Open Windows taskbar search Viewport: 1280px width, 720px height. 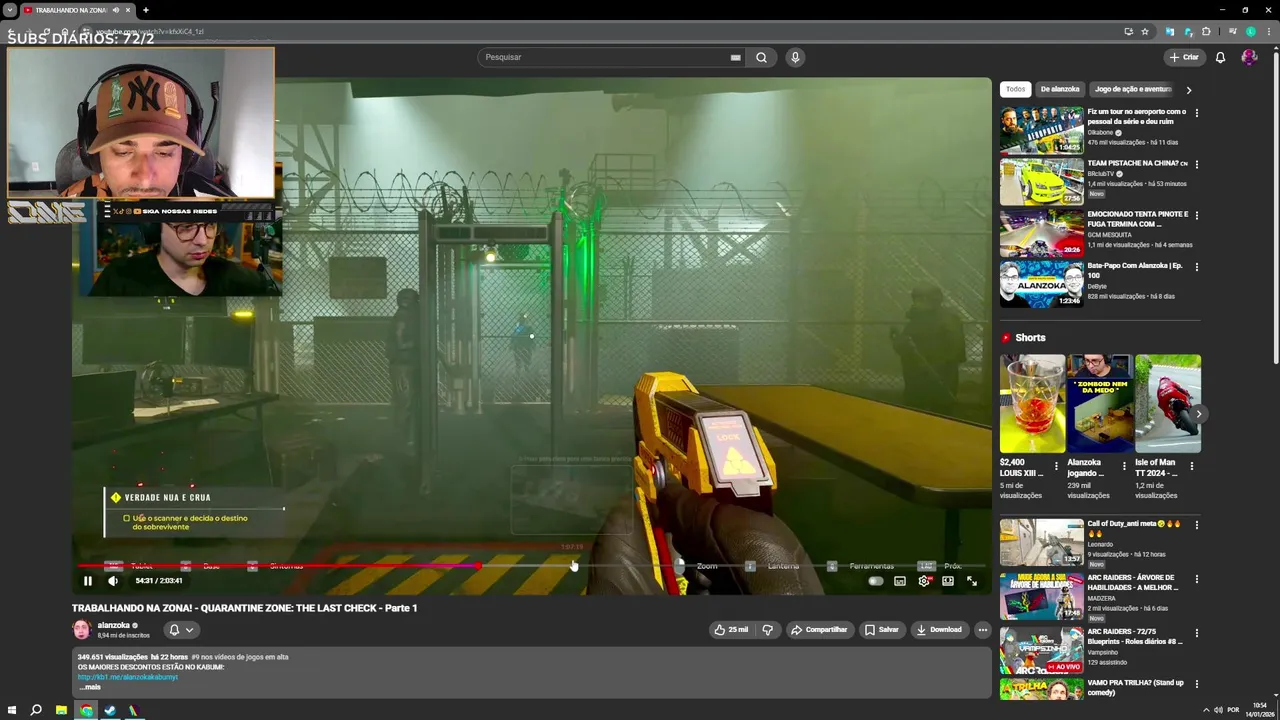click(36, 710)
